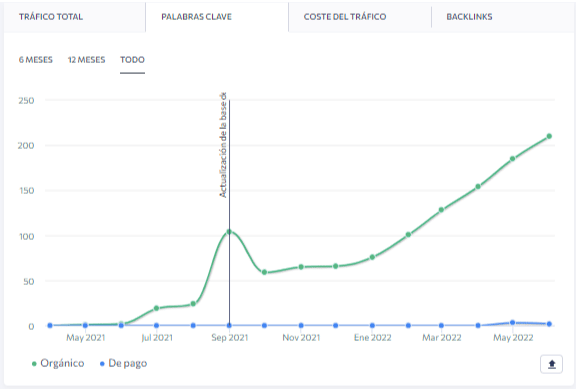This screenshot has width=576, height=389.
Task: Click the export upload arrow icon
Action: pos(551,364)
